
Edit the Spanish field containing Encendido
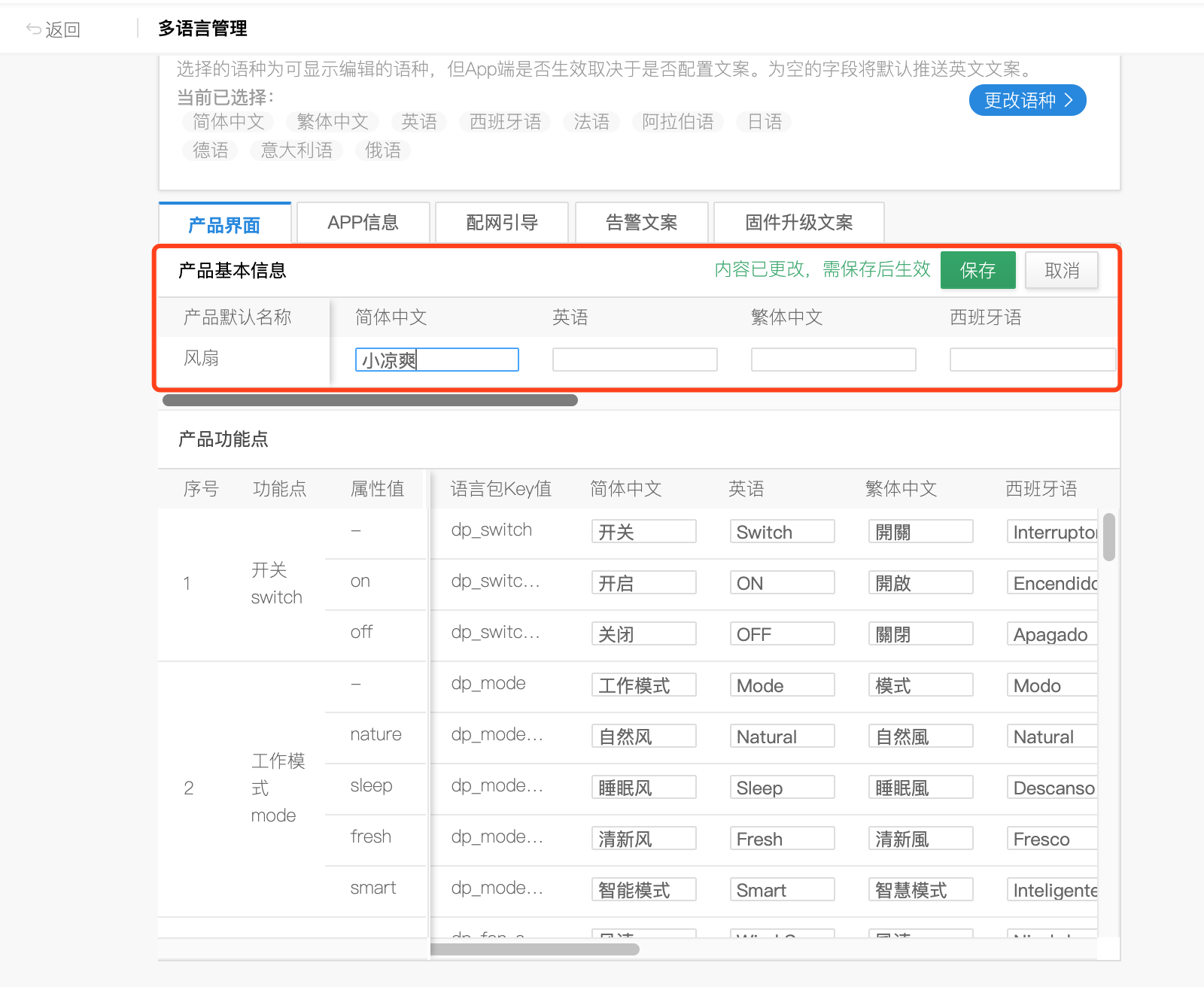click(x=1052, y=582)
